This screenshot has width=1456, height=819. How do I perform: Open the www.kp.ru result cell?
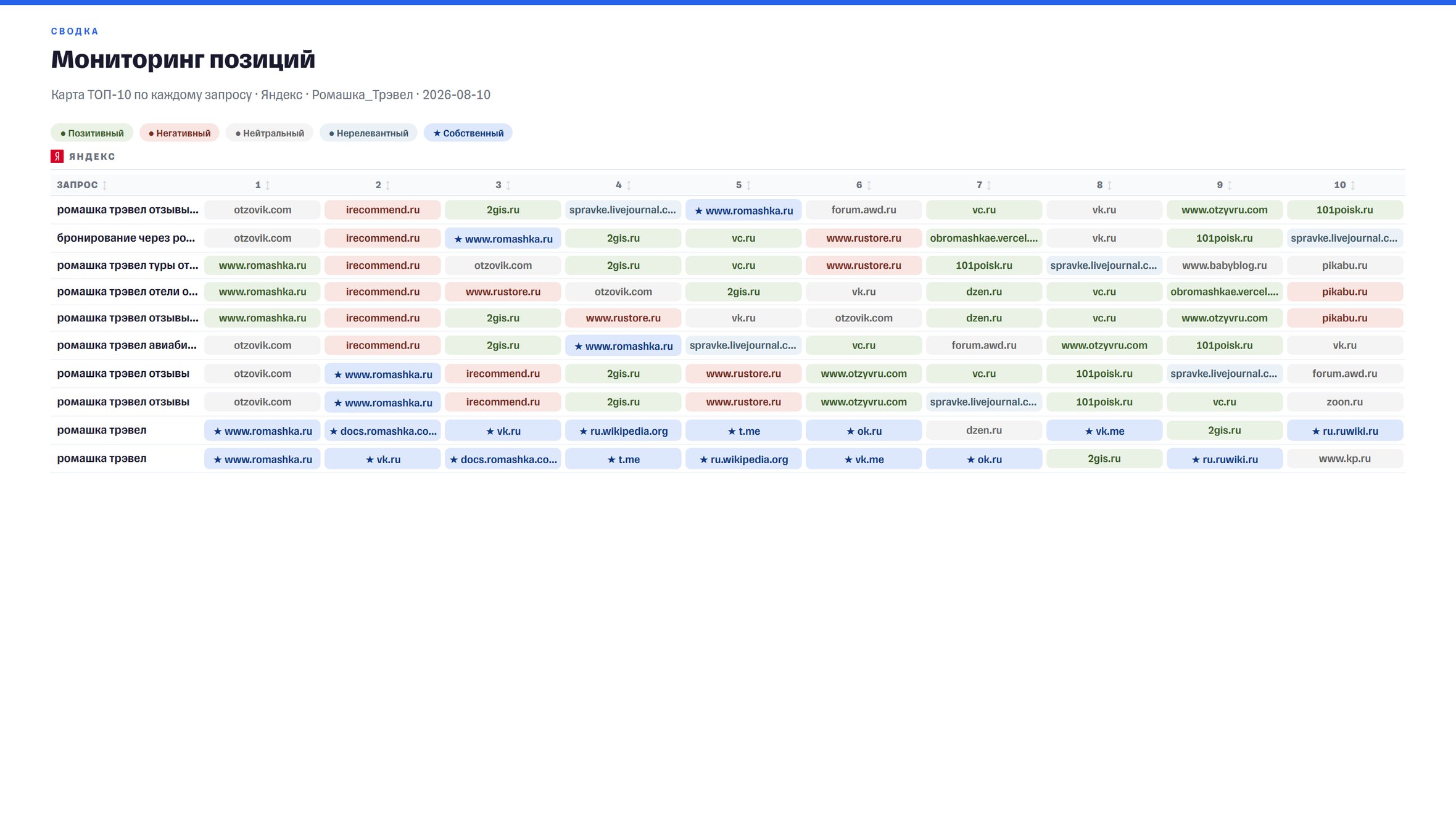click(1345, 459)
